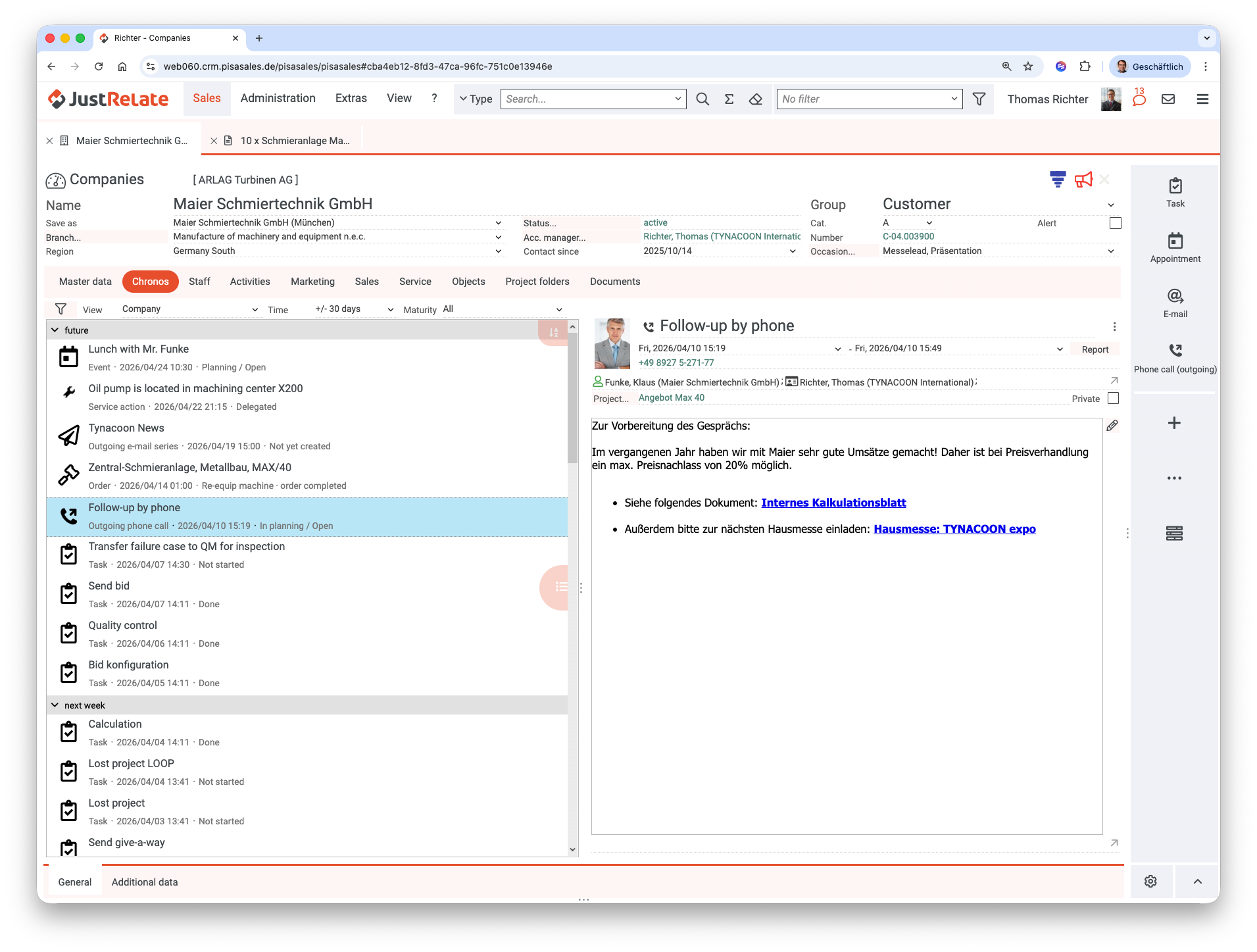Open the mail envelope icon in header
Screen dimensions: 1257x952
point(1168,99)
